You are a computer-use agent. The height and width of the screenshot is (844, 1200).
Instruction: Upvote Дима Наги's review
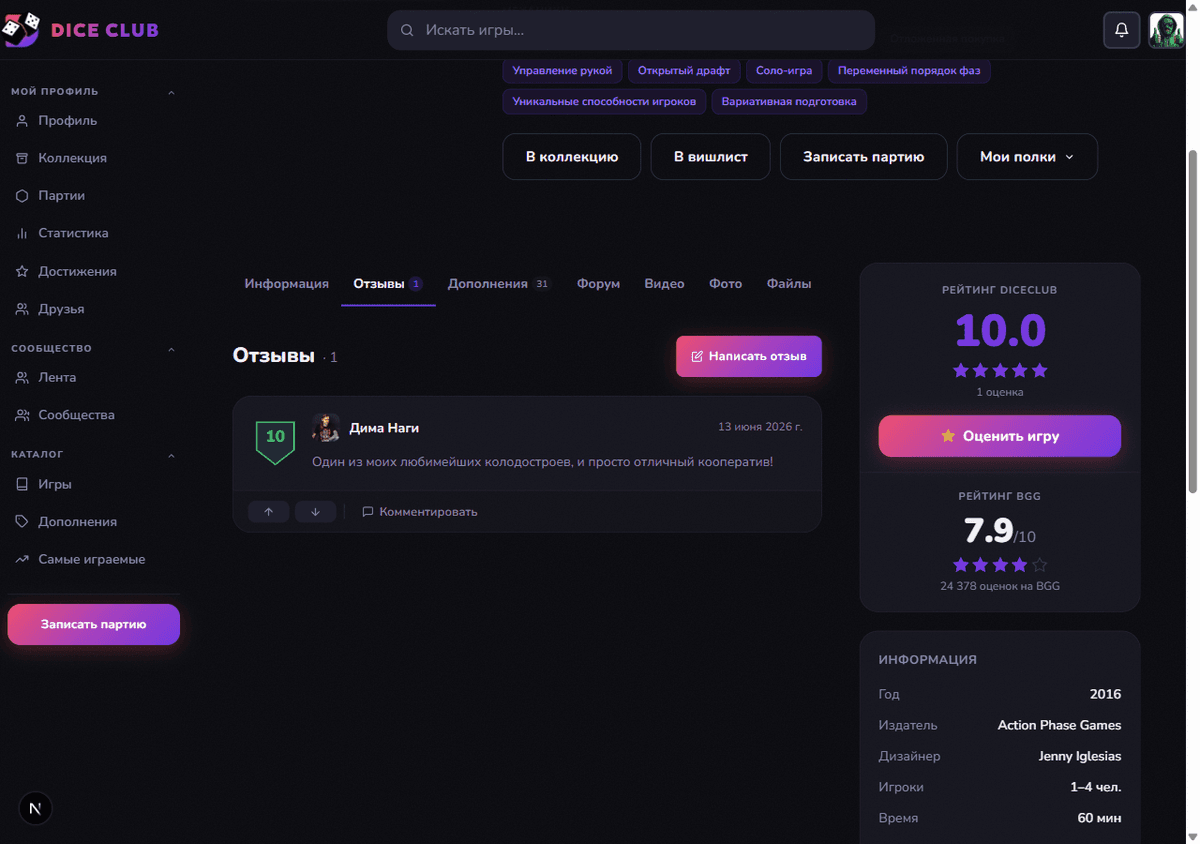tap(269, 512)
